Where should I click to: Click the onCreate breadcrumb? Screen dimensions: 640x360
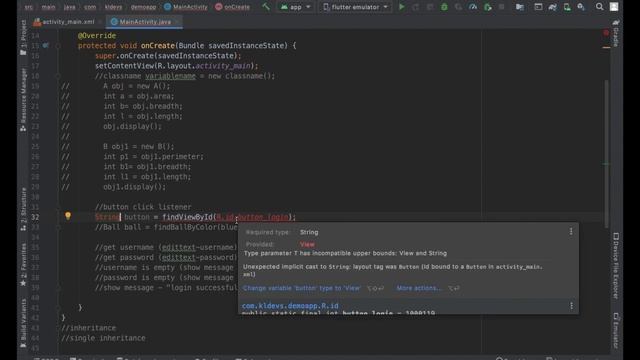(232, 7)
